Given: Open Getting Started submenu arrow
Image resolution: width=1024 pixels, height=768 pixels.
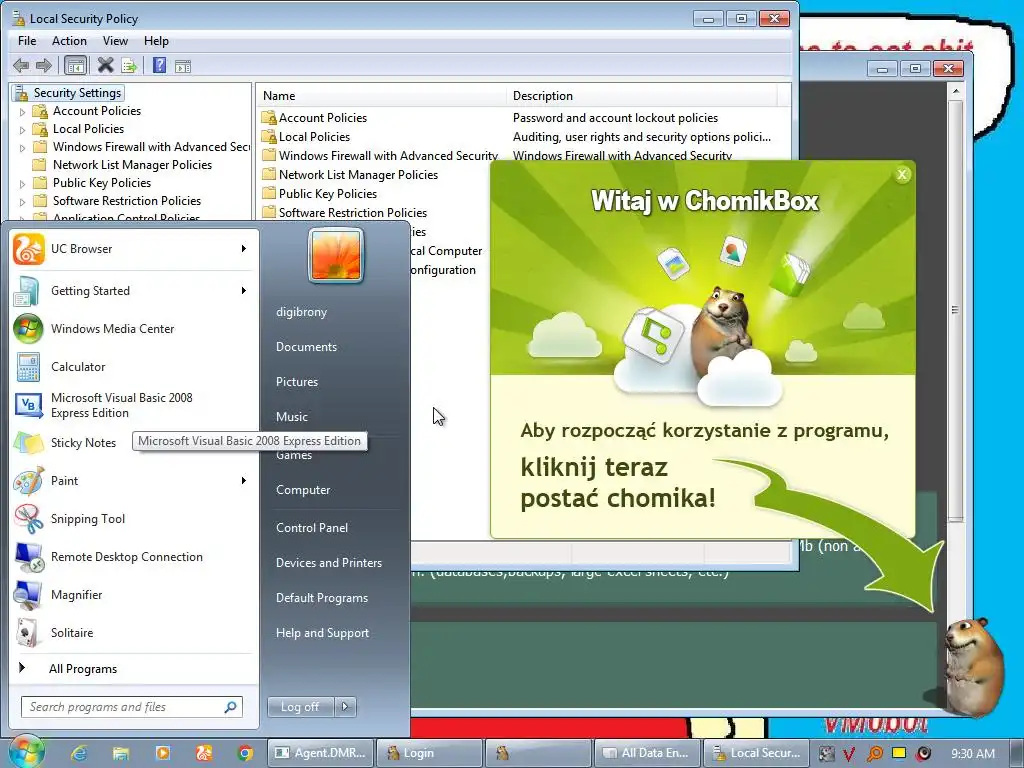Looking at the screenshot, I should [x=244, y=291].
